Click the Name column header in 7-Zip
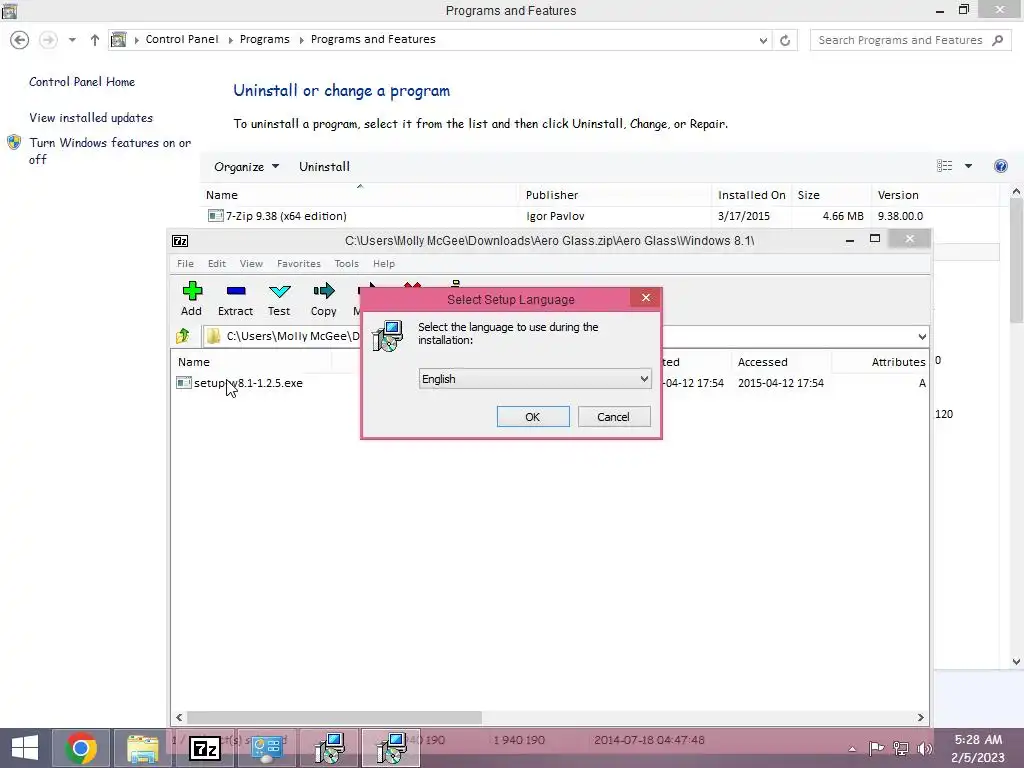1024x768 pixels. click(x=251, y=362)
